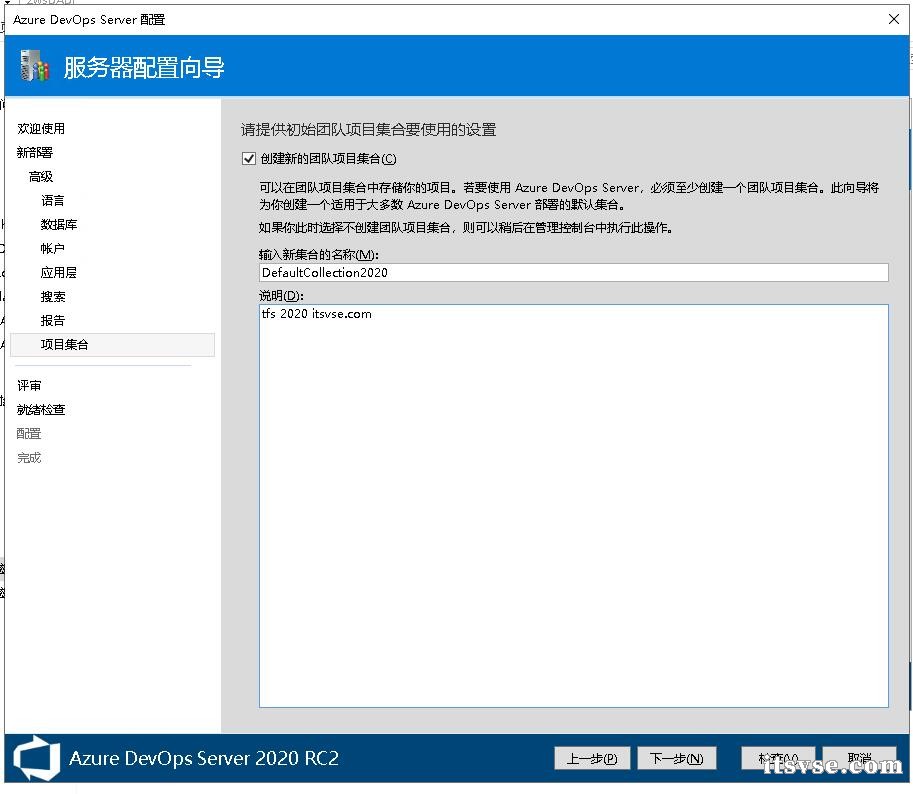
Task: Click the 如果你此时选择不创建团队项目集合 paragraph
Action: 466,228
